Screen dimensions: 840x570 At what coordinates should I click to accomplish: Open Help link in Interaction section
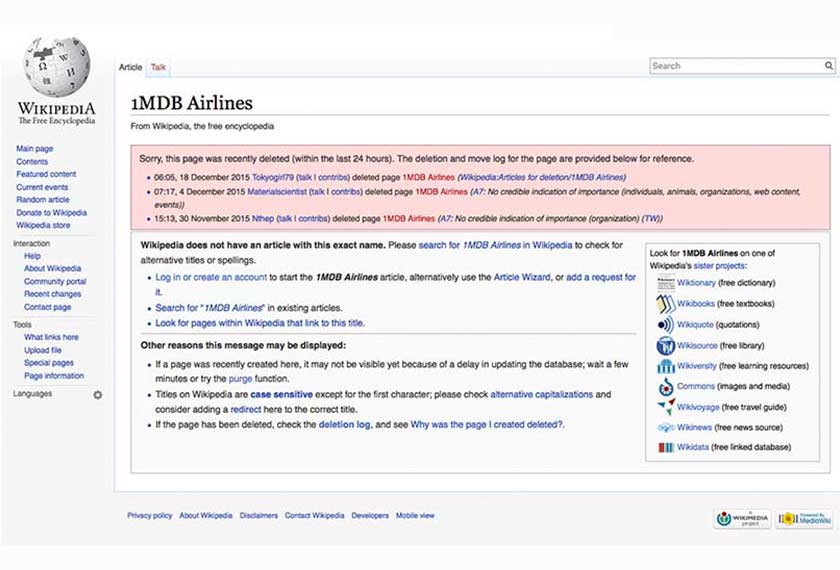click(32, 256)
